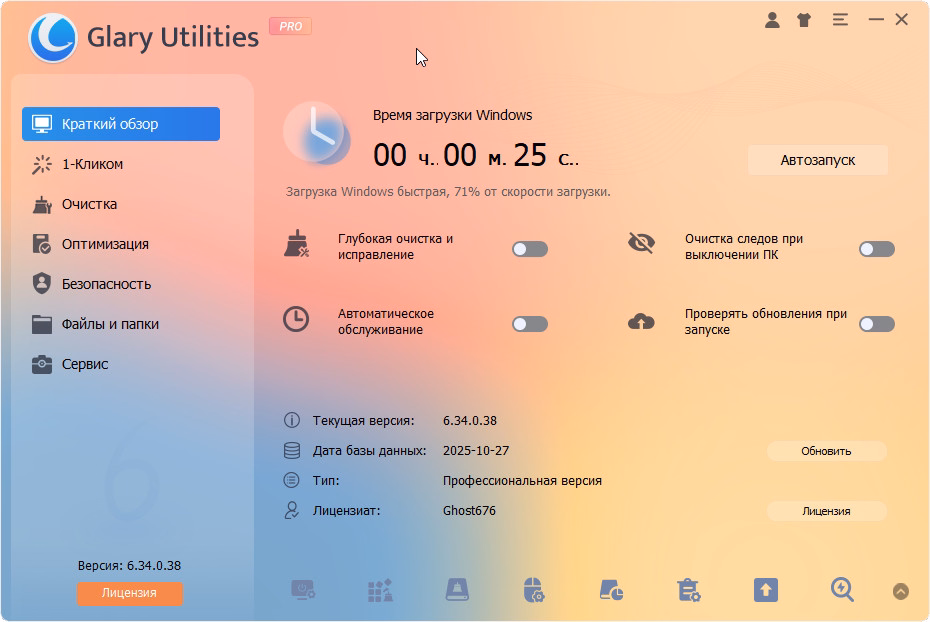The height and width of the screenshot is (622, 930).
Task: Change skin using the t-shirt icon
Action: [804, 20]
